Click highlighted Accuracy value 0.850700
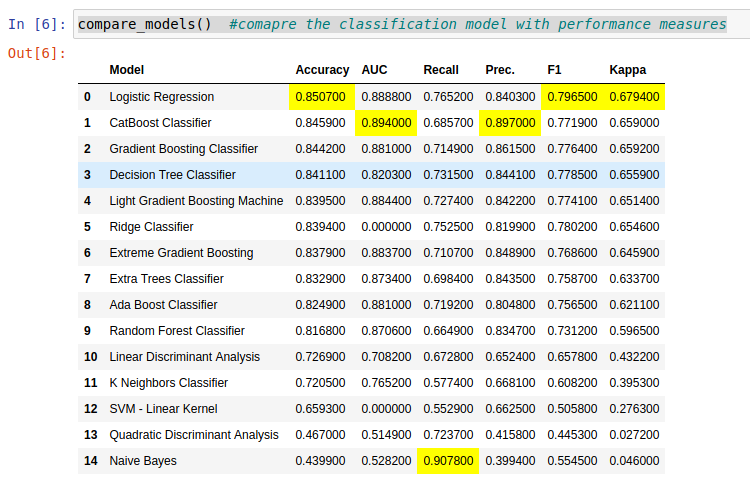Viewport: 750px width, 486px height. click(322, 97)
